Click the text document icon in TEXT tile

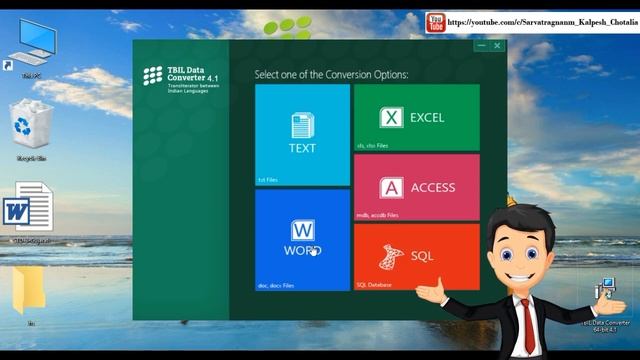click(302, 125)
